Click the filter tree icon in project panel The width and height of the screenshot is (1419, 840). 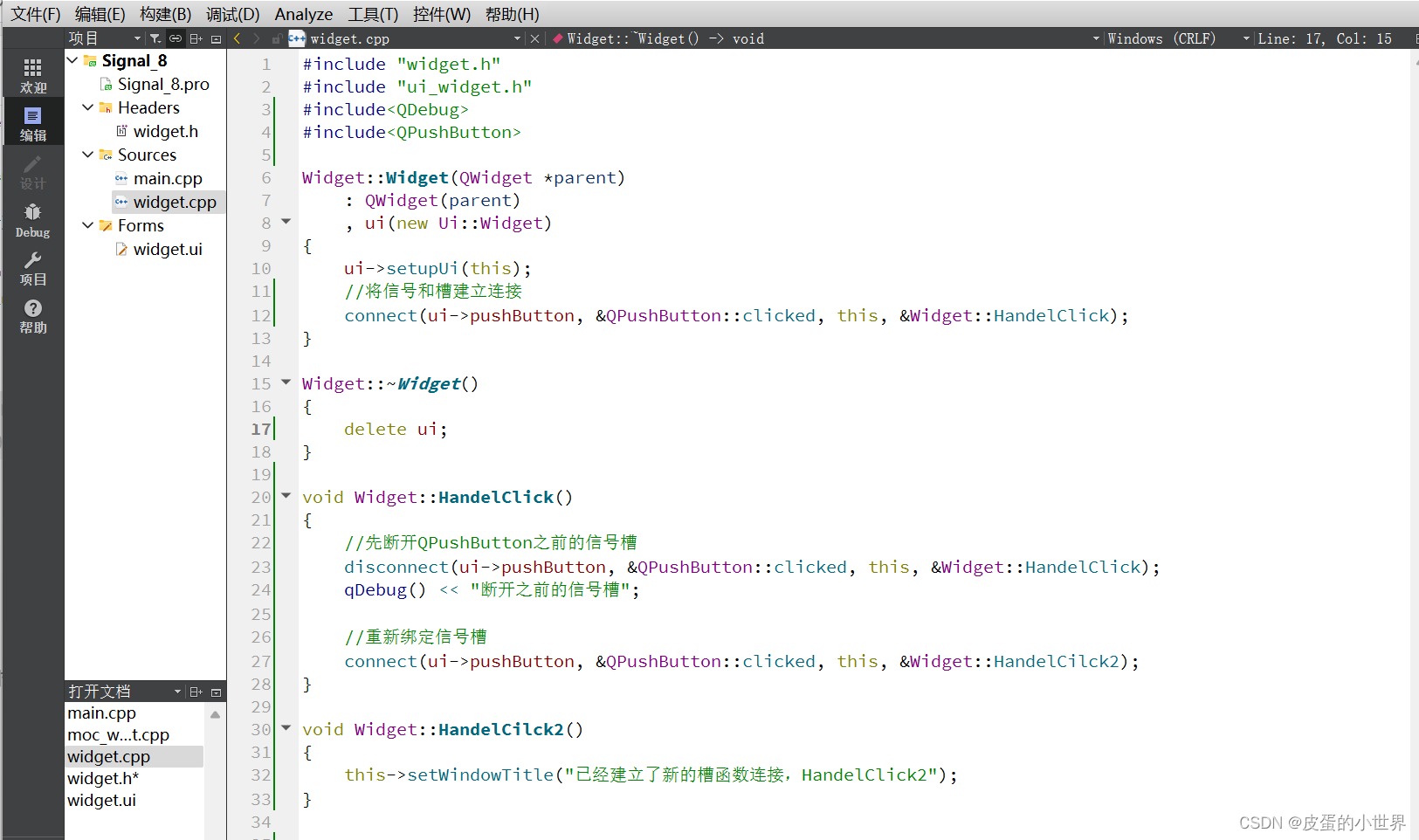(x=155, y=38)
